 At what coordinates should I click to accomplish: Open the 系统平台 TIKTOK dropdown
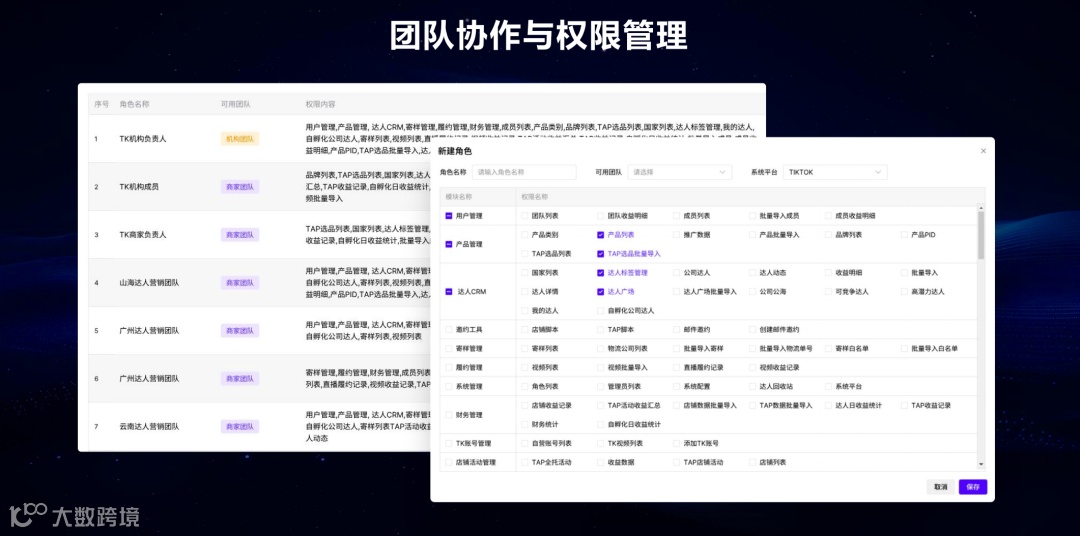pyautogui.click(x=835, y=172)
